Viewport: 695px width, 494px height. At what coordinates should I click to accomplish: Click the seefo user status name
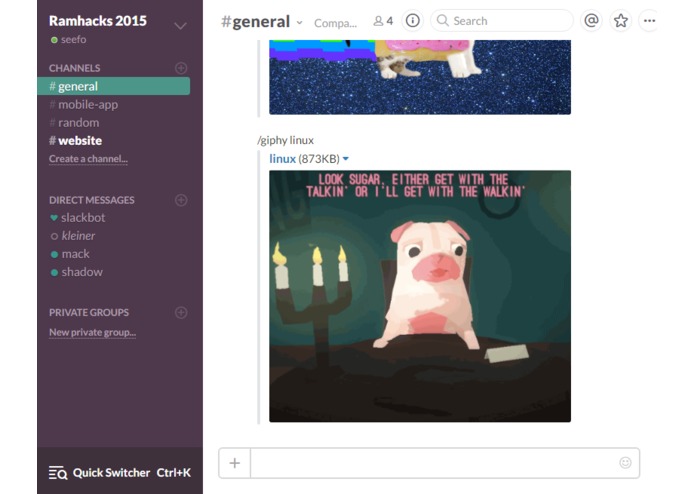74,39
